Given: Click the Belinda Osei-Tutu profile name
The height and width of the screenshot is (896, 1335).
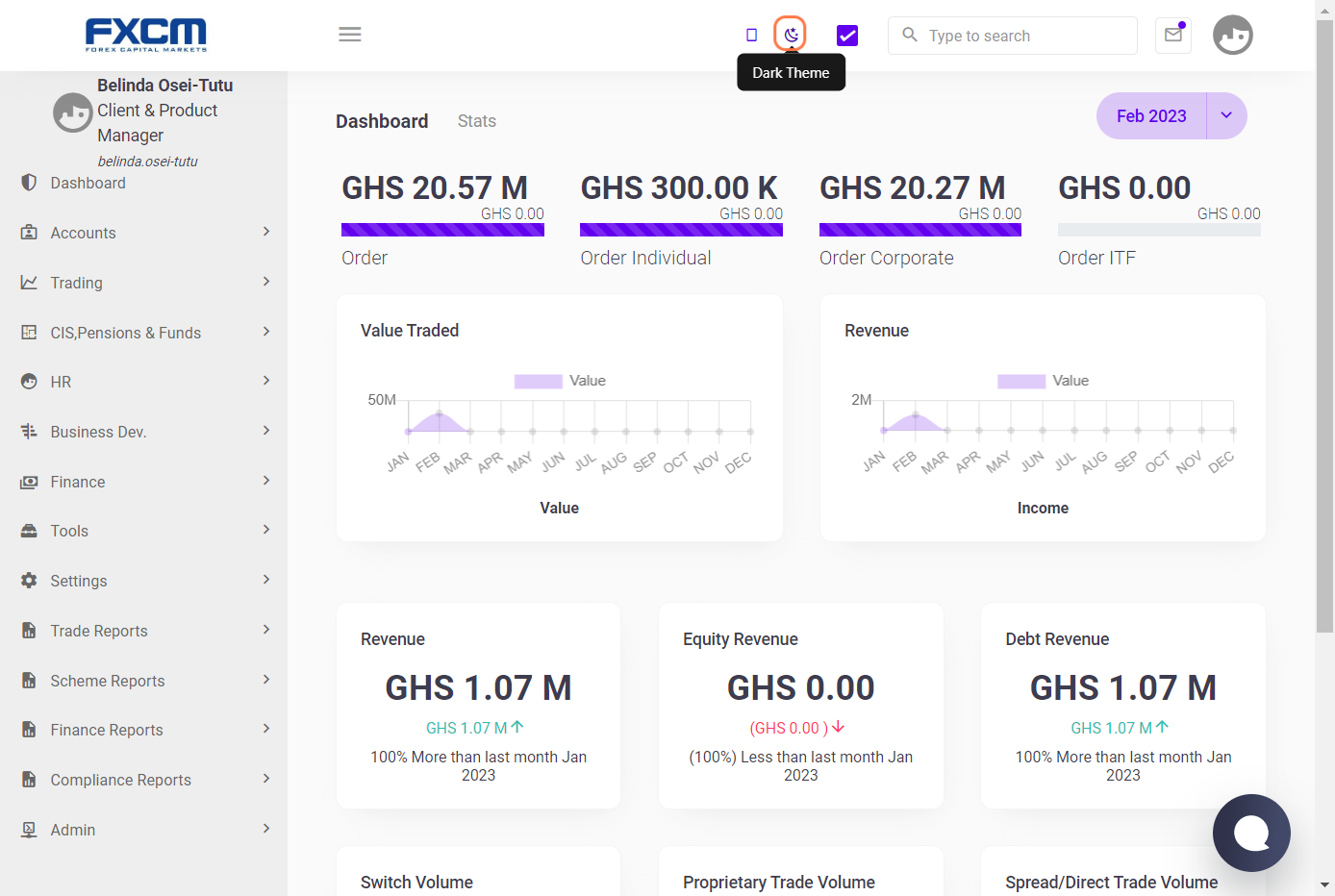Looking at the screenshot, I should (164, 85).
